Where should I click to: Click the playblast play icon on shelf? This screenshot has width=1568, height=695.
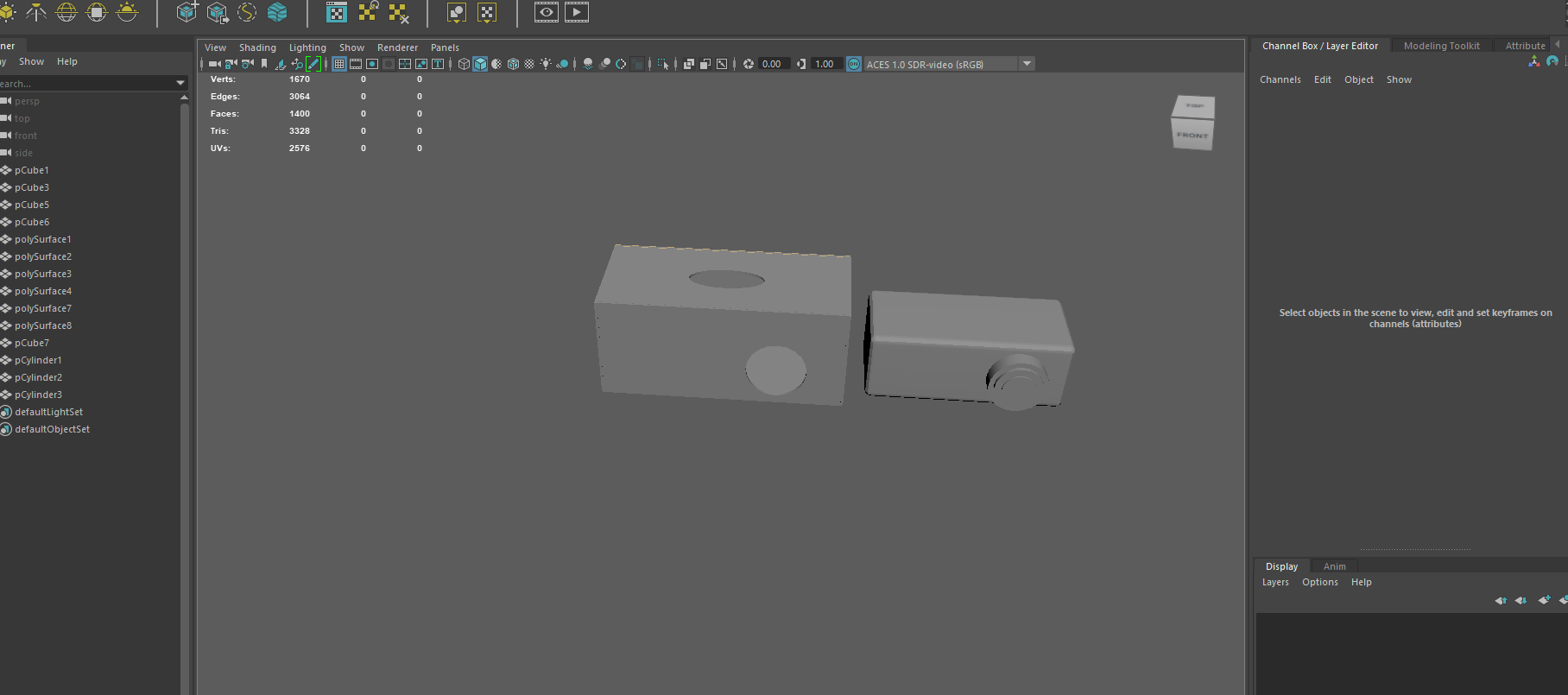577,12
